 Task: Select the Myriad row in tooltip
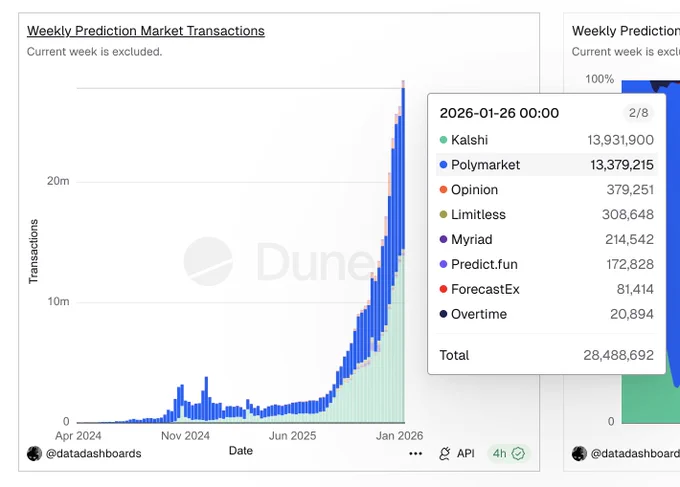click(x=546, y=239)
